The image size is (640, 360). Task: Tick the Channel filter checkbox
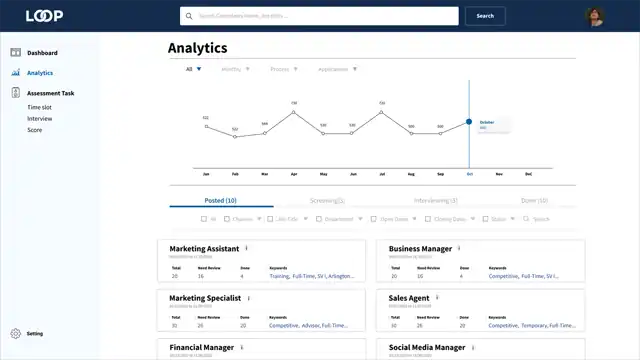[x=227, y=219]
